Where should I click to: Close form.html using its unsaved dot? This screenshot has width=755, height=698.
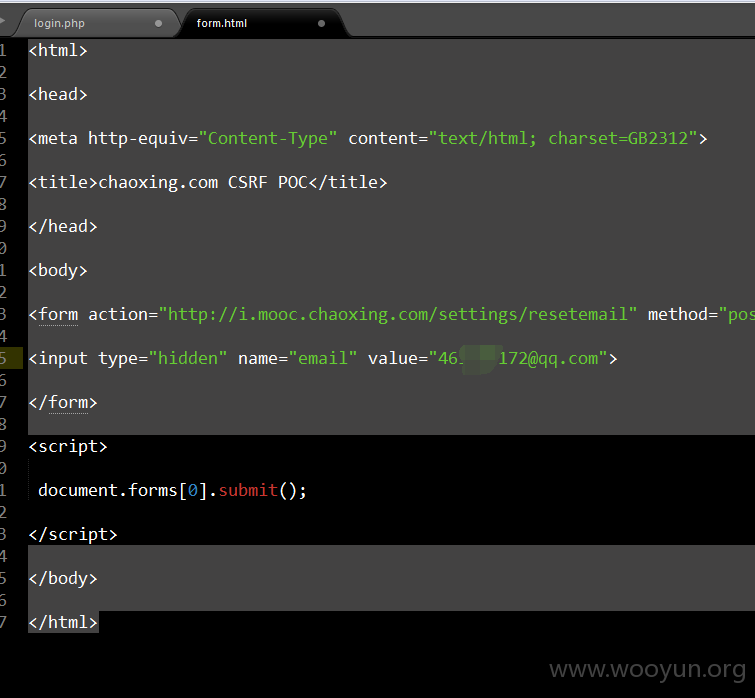(x=321, y=23)
